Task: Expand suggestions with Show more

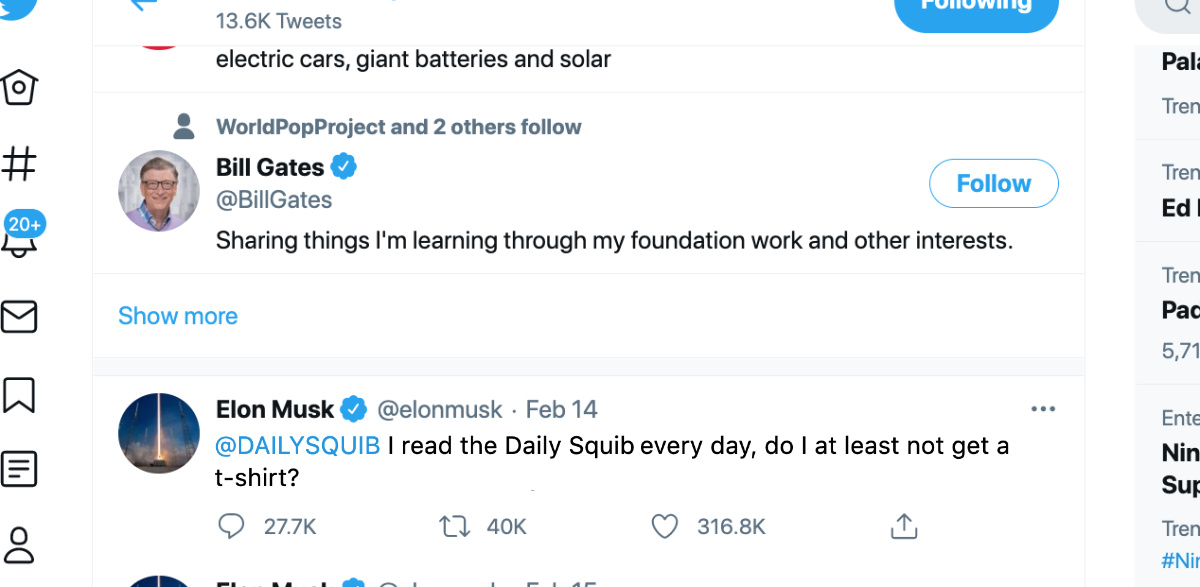Action: (x=178, y=316)
